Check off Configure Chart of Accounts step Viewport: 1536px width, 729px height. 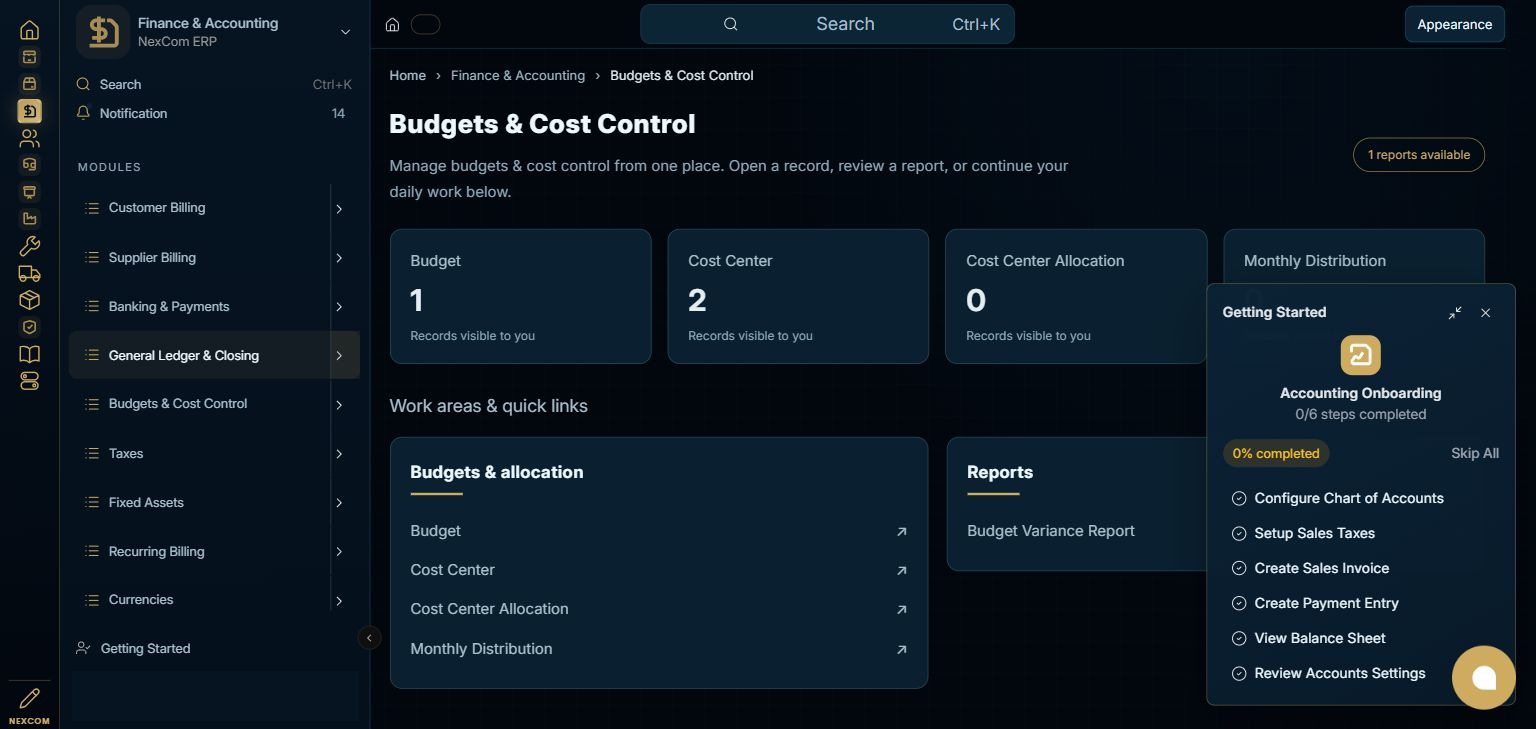[1239, 498]
